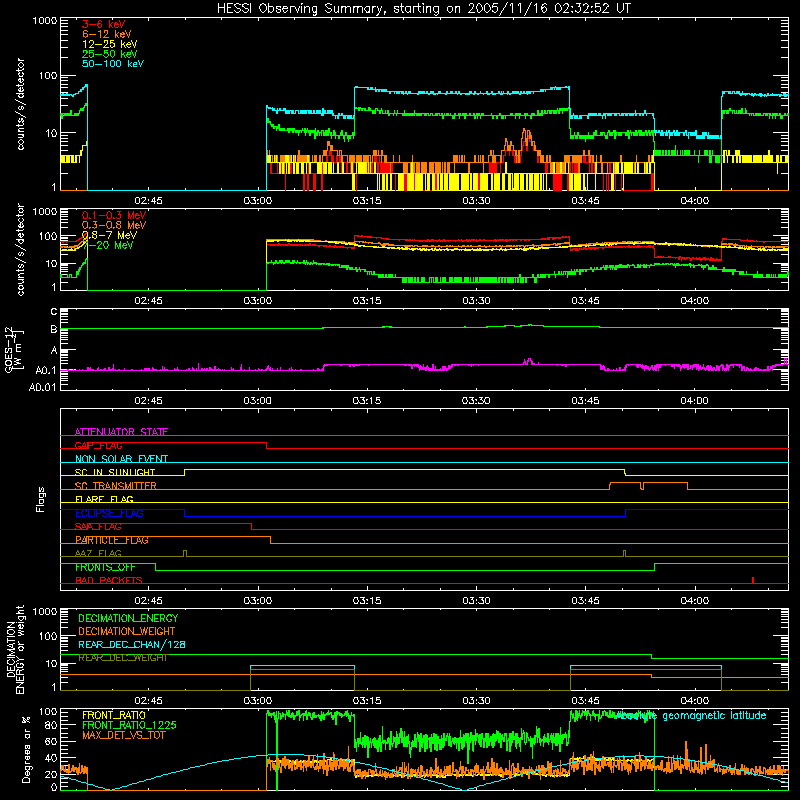This screenshot has height=800, width=800.
Task: Select the SAA_FLAG label
Action: (x=98, y=527)
